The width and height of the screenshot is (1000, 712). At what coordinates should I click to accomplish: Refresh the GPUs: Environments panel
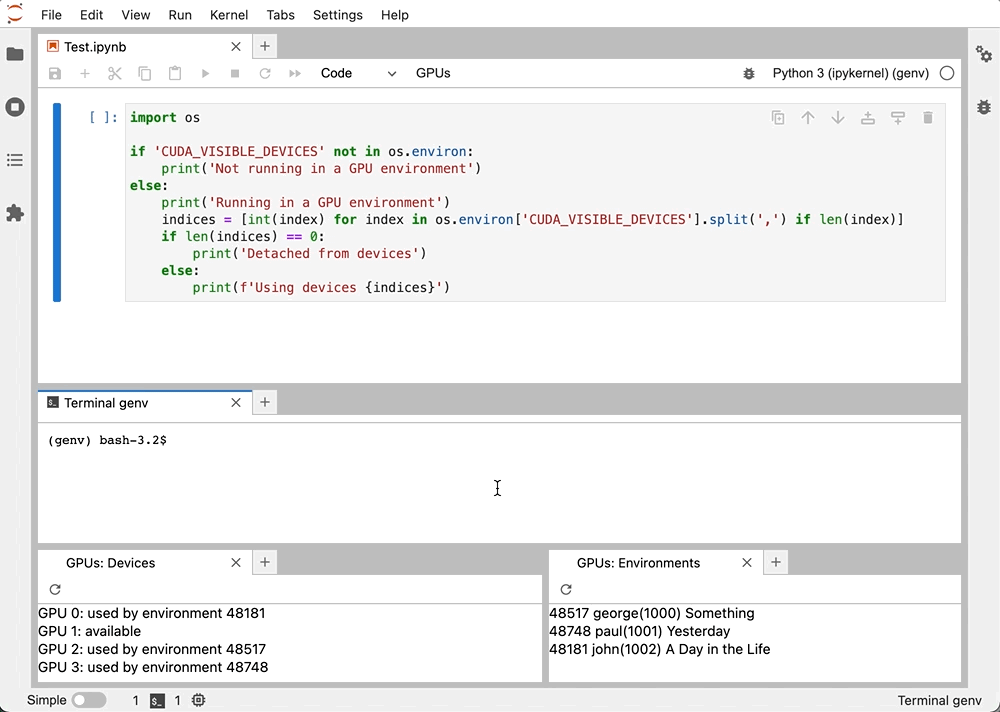[x=566, y=590]
